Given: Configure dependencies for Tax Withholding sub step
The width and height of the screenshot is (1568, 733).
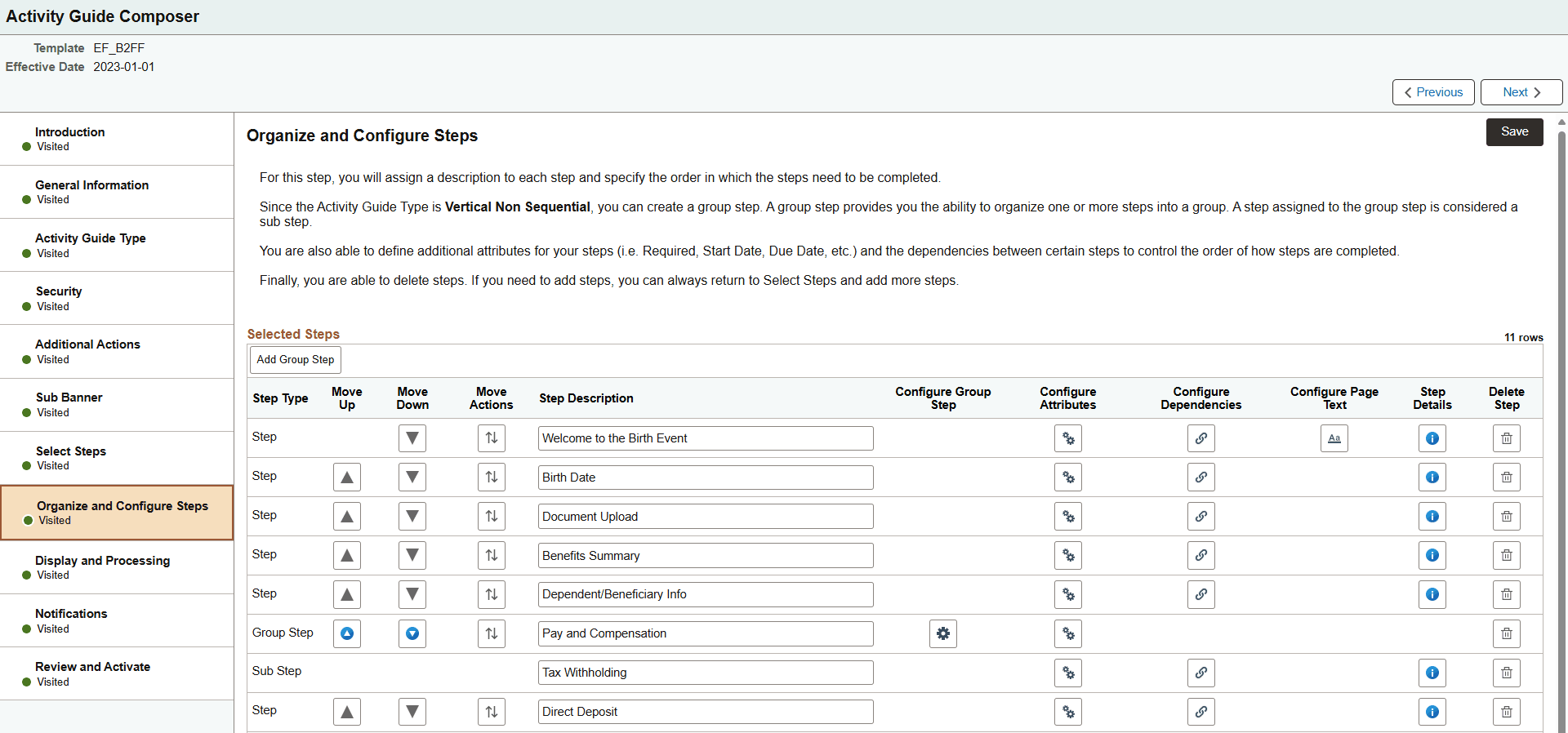Looking at the screenshot, I should point(1201,673).
